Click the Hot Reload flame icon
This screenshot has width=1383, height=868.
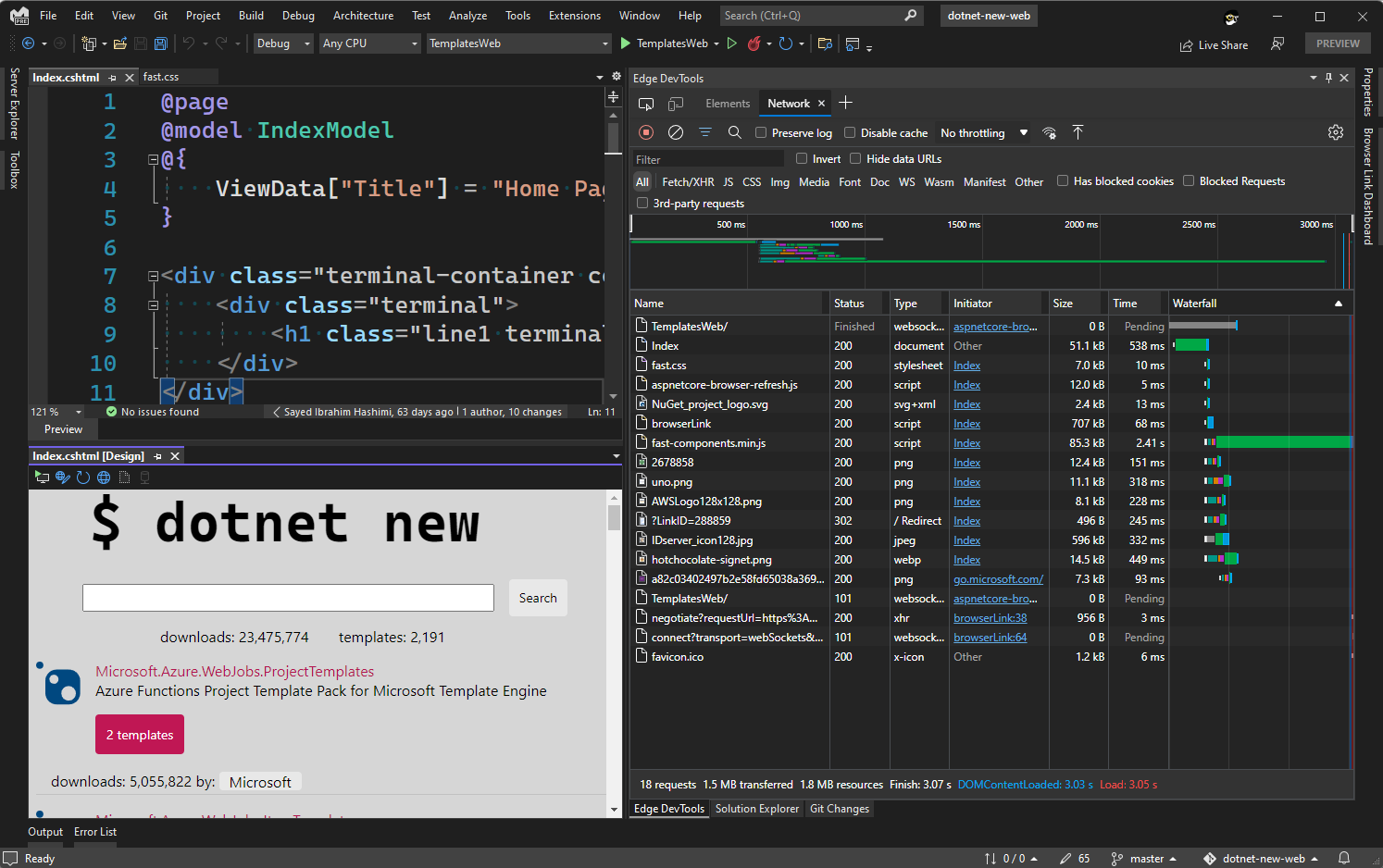(754, 43)
